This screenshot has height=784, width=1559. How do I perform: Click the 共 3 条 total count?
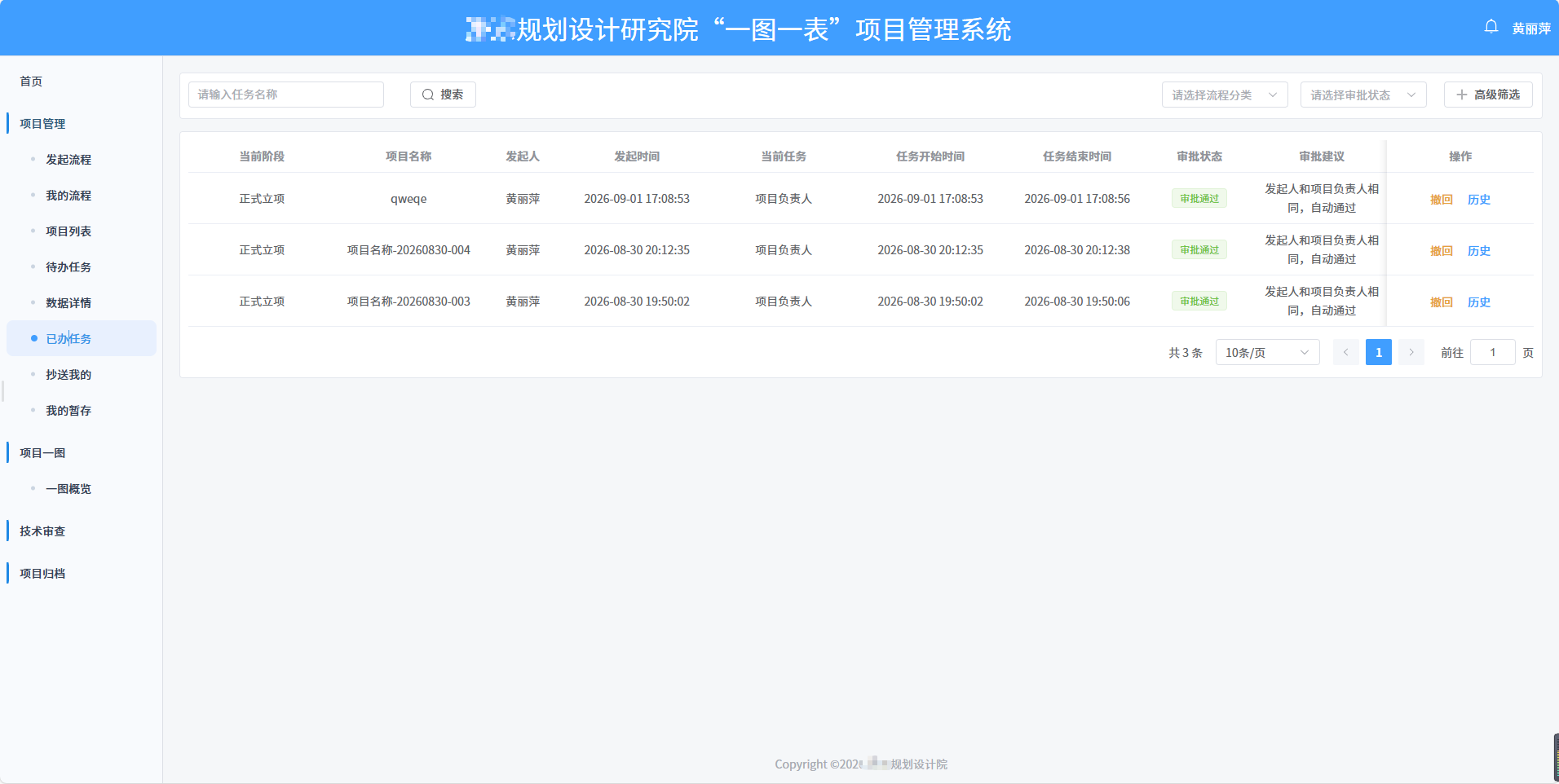point(1186,353)
